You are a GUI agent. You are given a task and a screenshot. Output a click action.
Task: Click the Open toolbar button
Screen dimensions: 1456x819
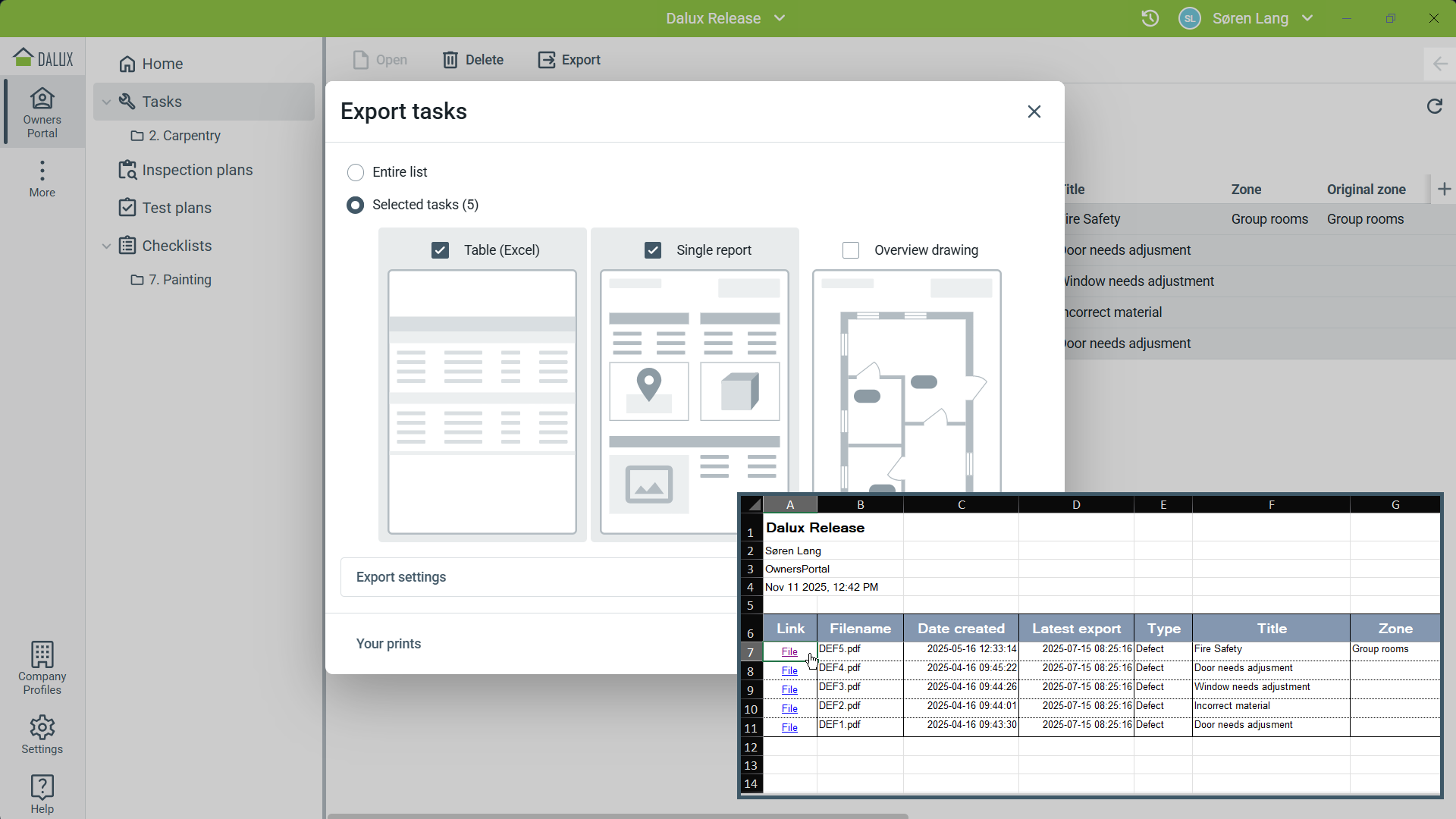[x=380, y=60]
